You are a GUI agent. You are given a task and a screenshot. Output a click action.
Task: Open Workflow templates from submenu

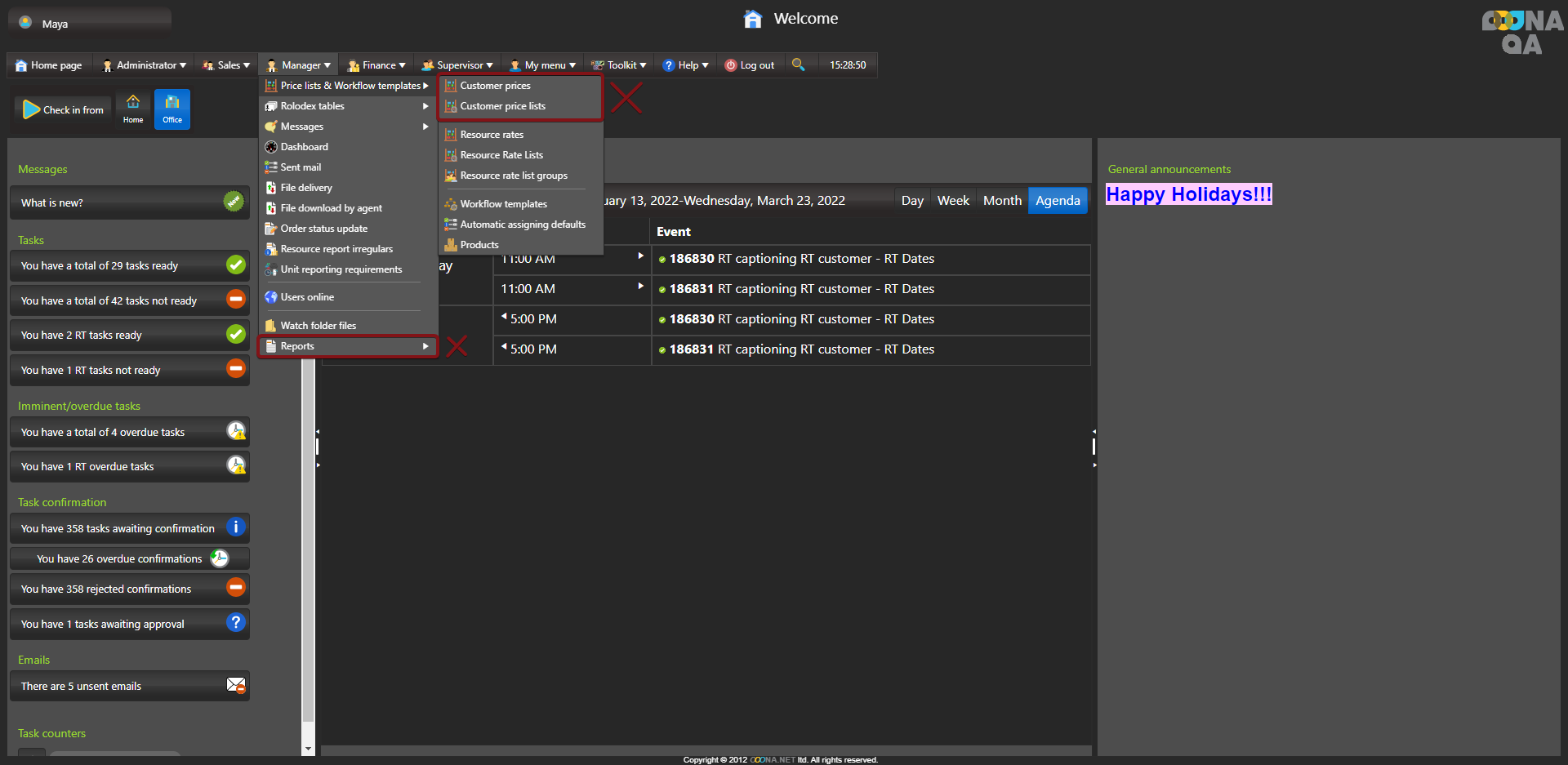click(x=503, y=204)
